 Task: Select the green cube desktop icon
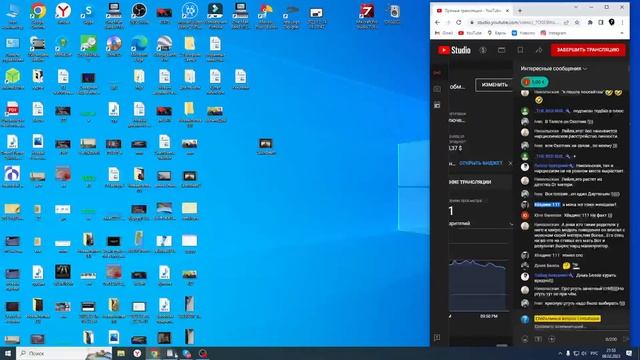pos(12,78)
